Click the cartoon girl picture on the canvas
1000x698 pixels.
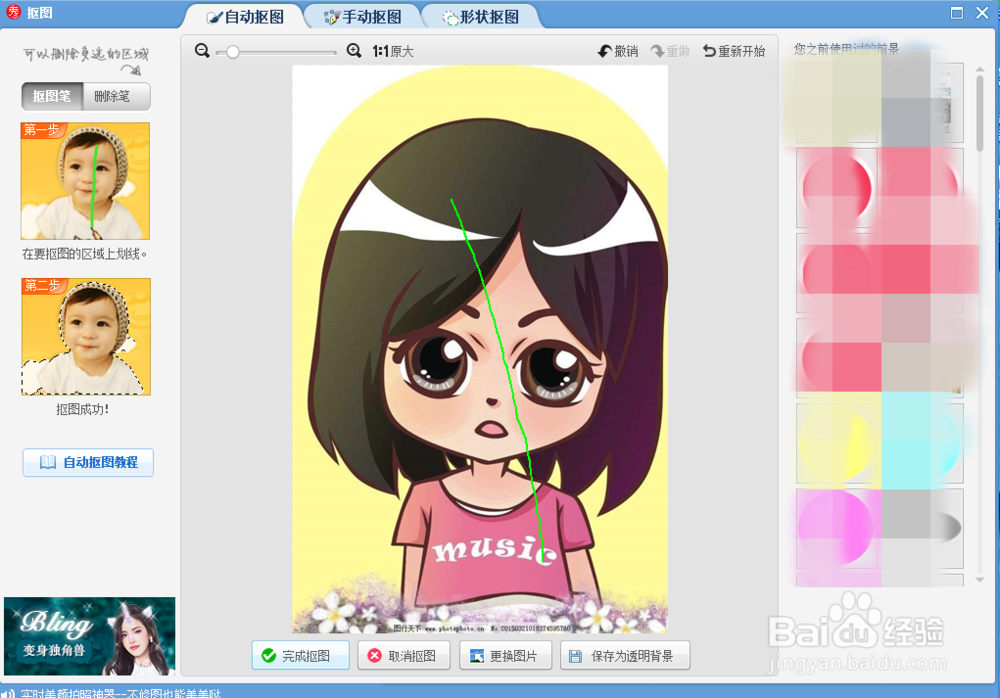point(480,349)
